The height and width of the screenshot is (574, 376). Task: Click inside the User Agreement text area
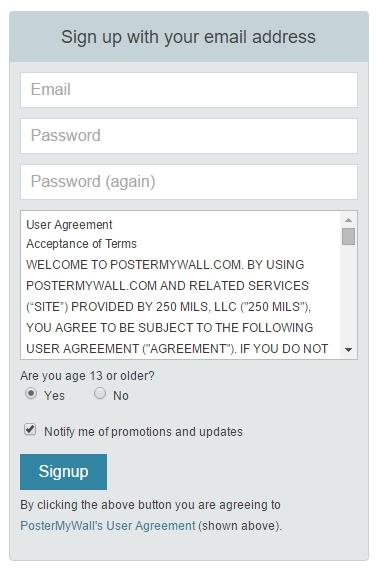tap(181, 285)
